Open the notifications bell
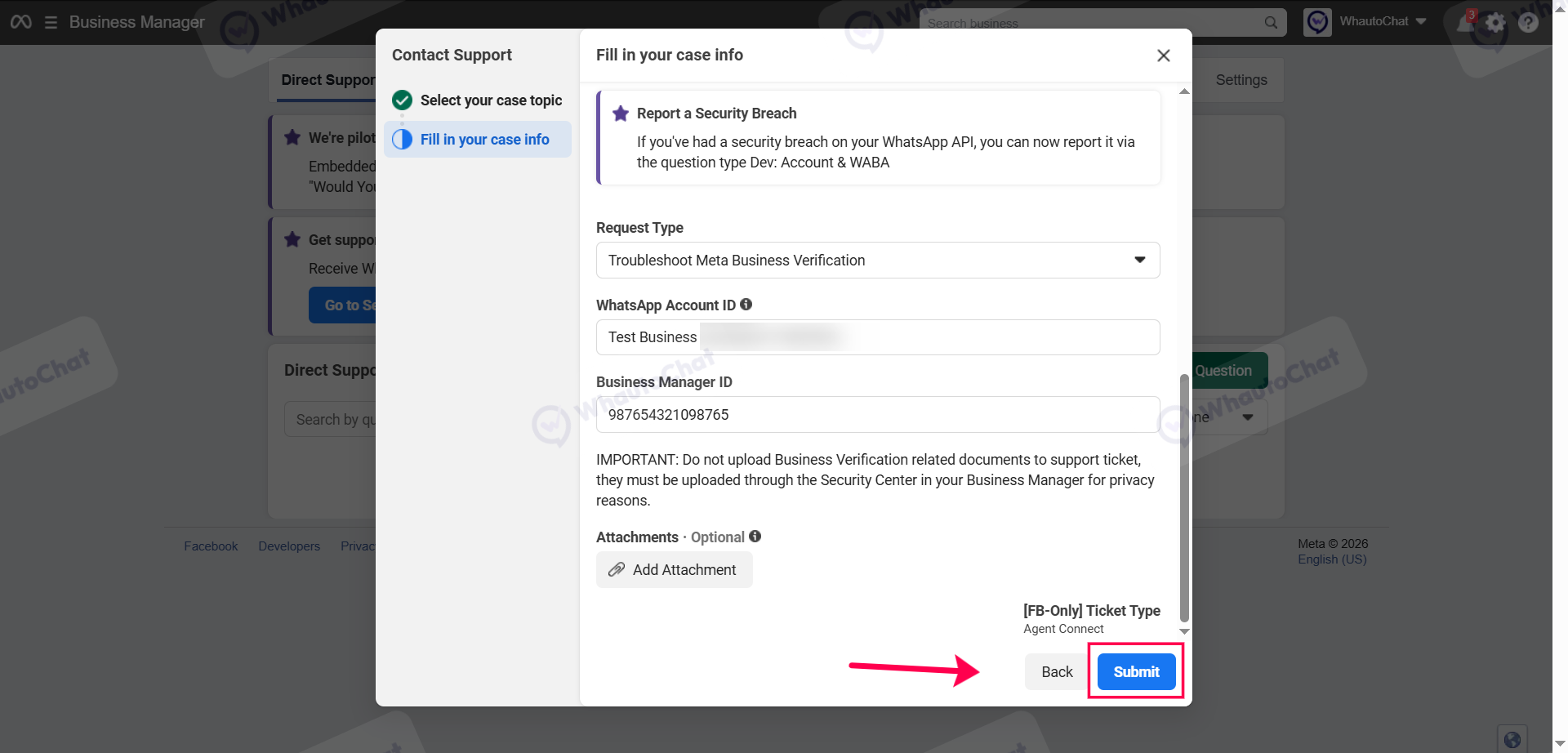This screenshot has width=1568, height=753. (1466, 22)
